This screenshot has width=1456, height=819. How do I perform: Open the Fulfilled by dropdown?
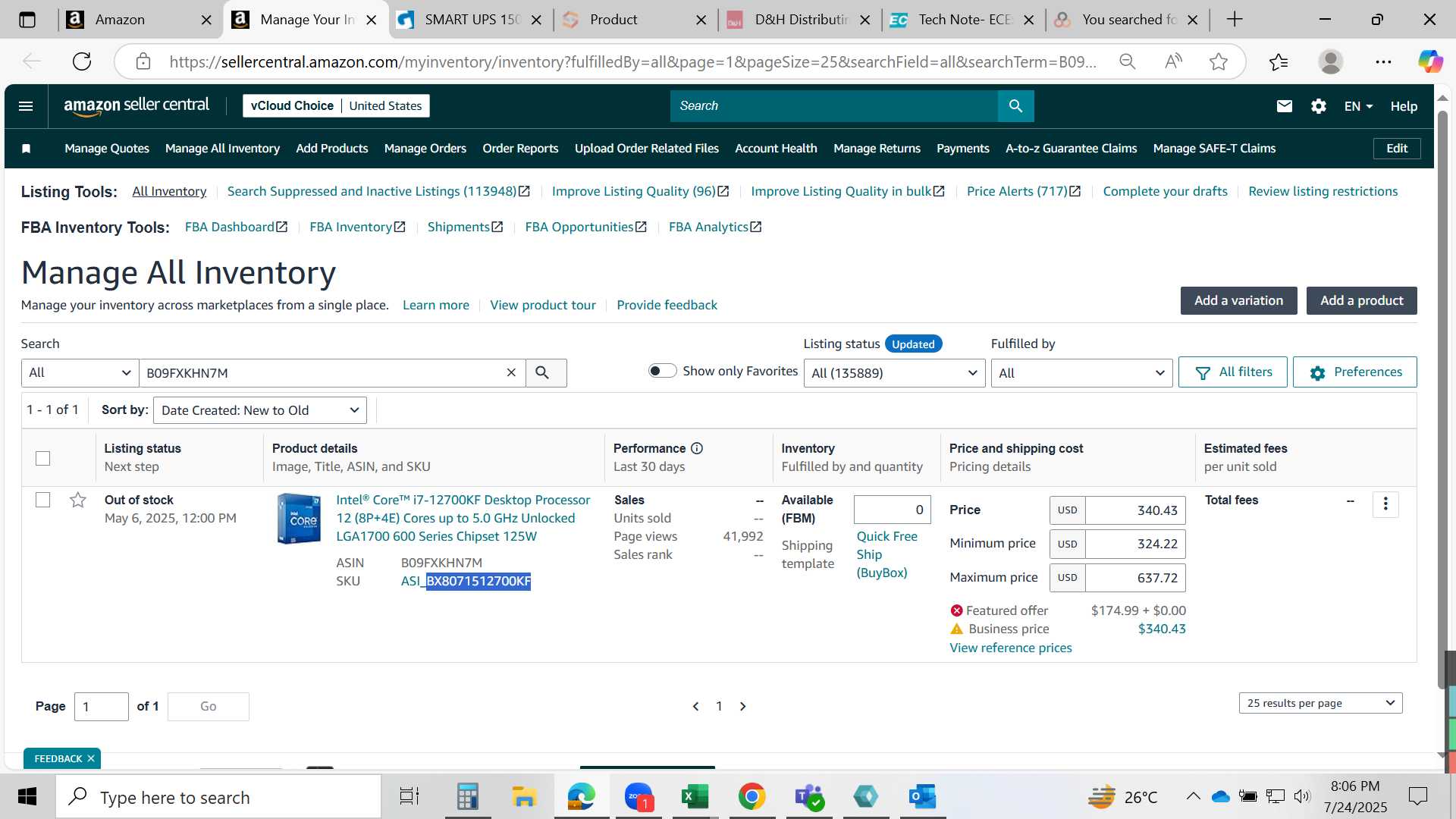1081,372
